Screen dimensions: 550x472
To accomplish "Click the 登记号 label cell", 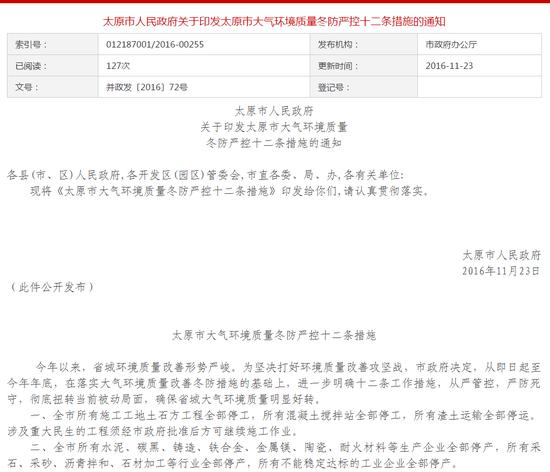I will tap(364, 87).
